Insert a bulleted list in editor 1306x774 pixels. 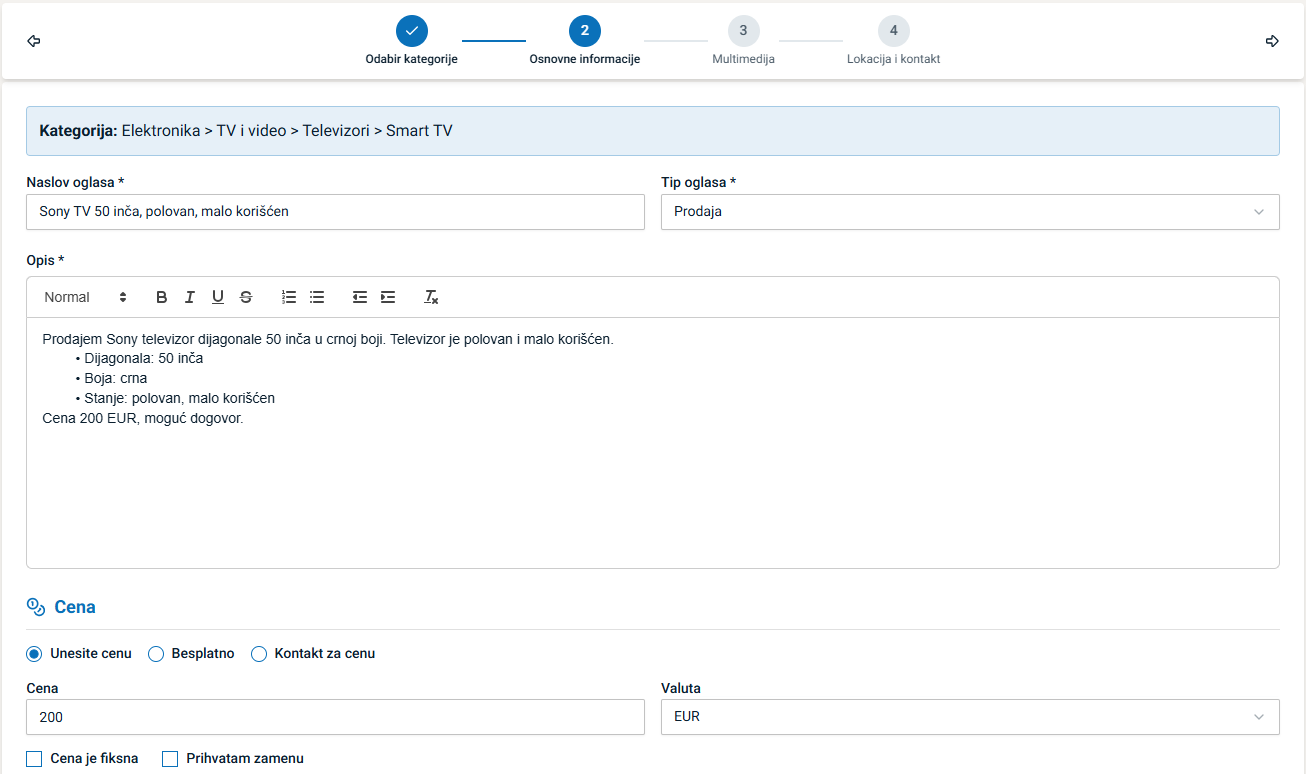[317, 297]
